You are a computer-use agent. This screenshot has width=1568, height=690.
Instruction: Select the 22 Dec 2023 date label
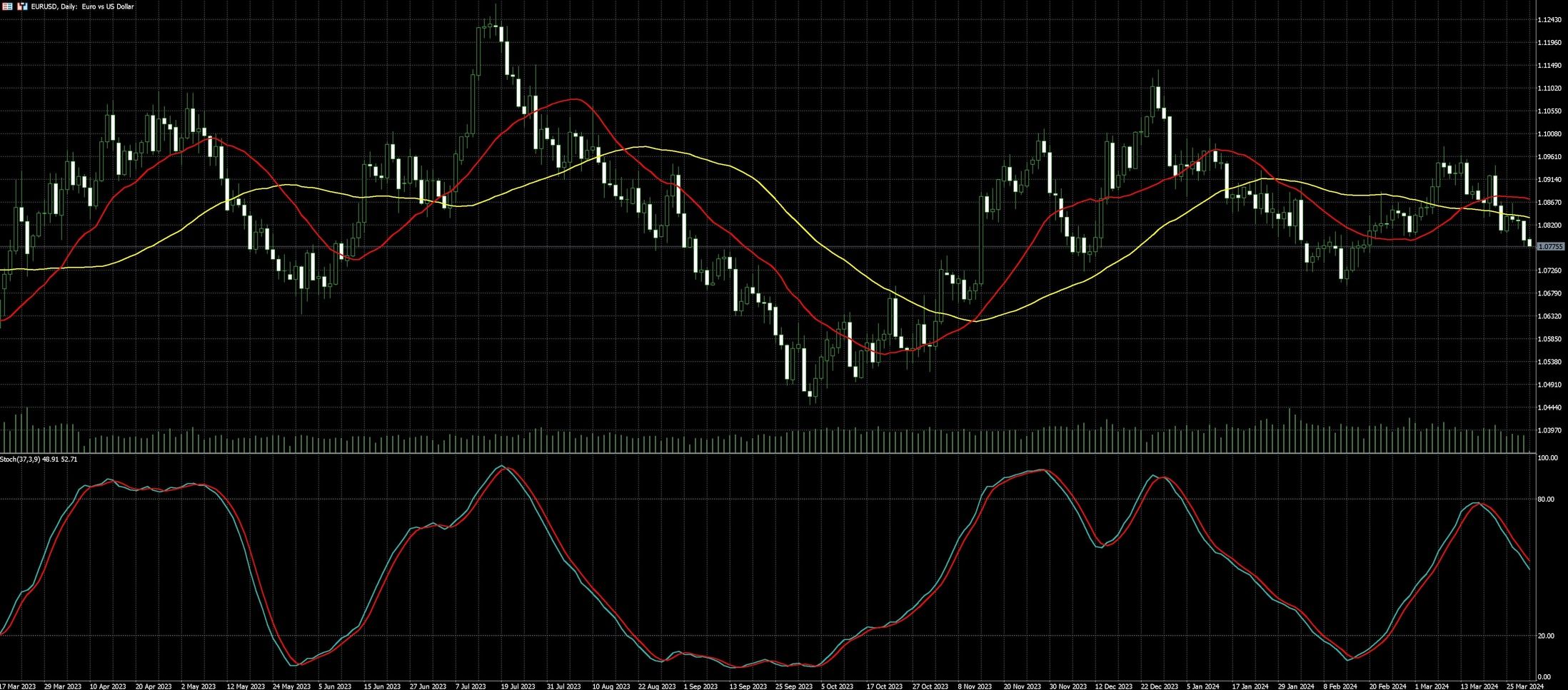tap(1160, 686)
